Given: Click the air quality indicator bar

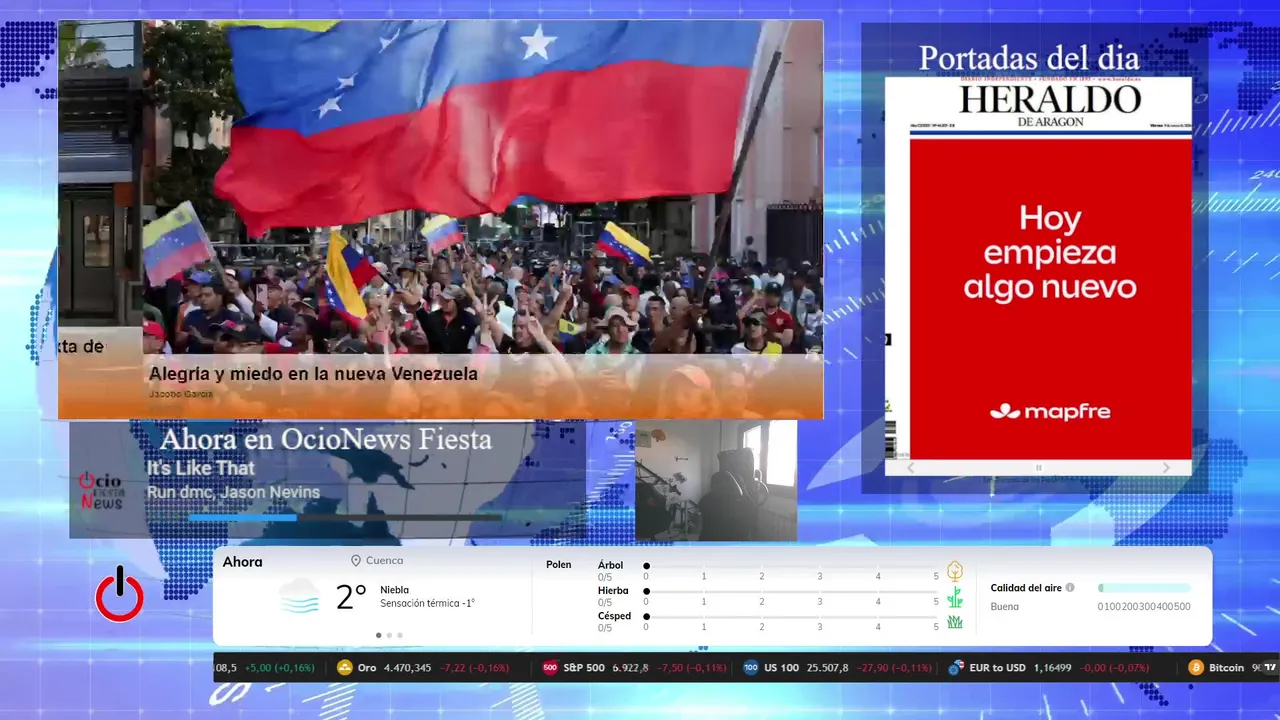Looking at the screenshot, I should point(1144,588).
